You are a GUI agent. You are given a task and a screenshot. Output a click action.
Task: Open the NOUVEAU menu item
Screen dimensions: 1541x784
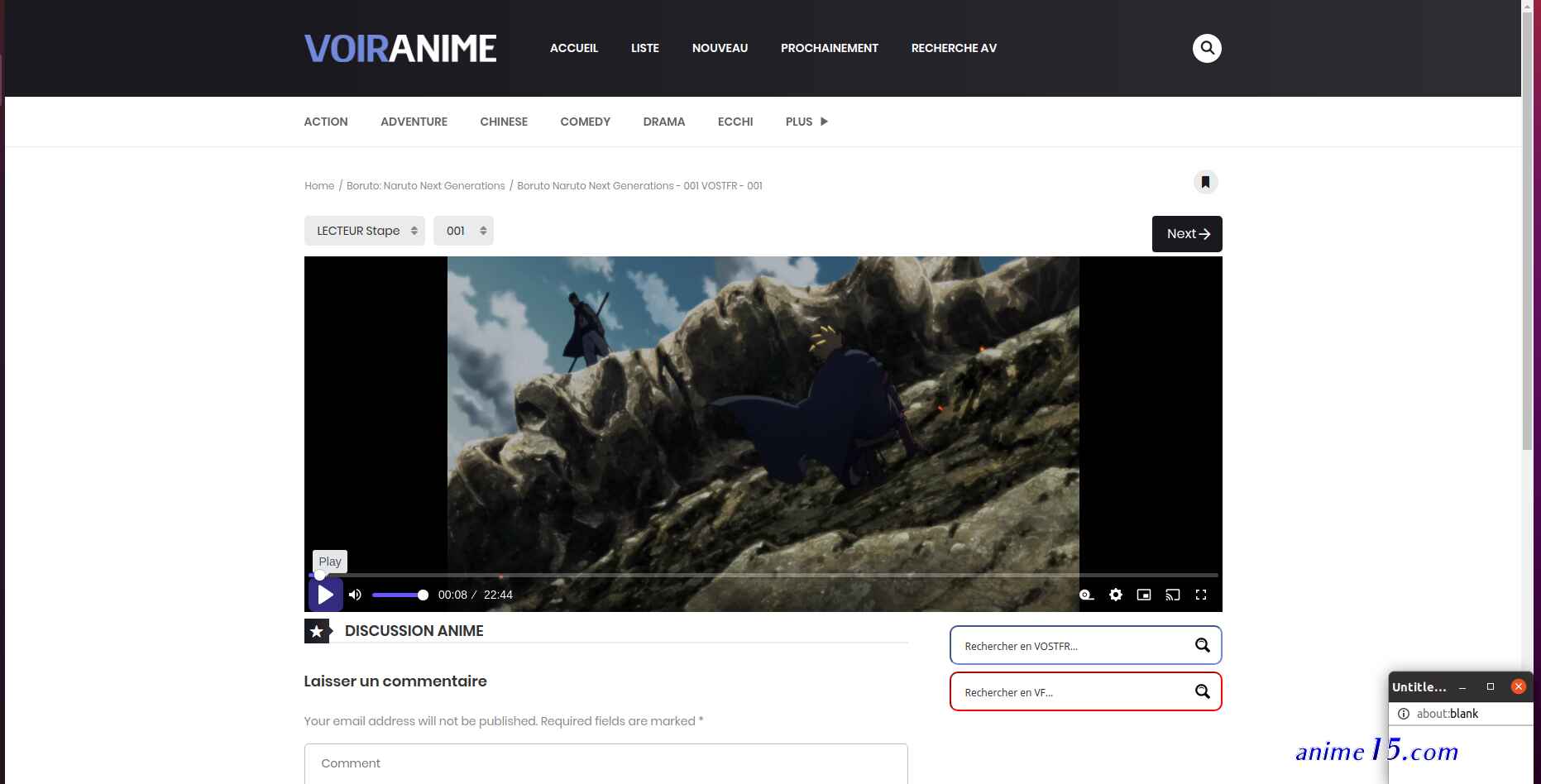720,48
